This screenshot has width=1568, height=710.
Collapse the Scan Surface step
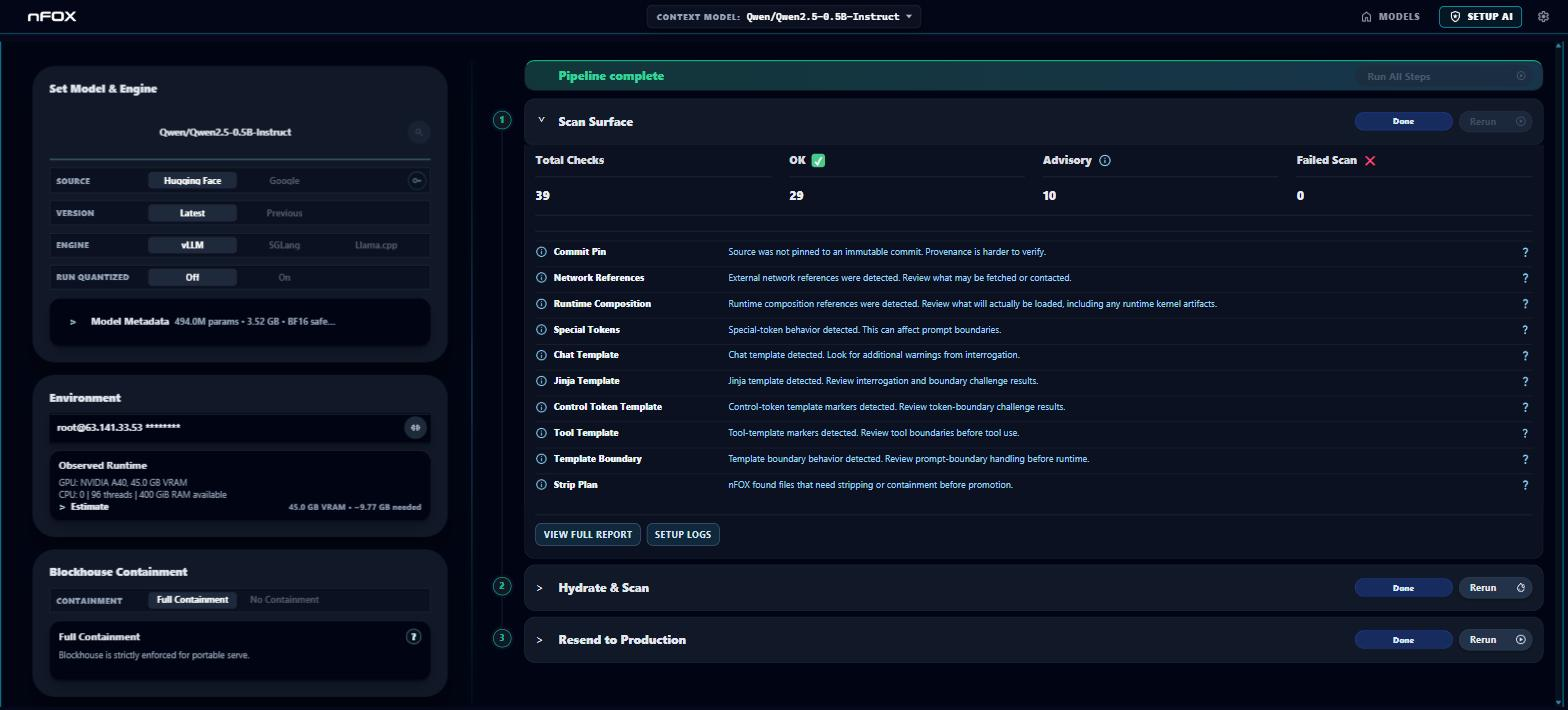(541, 121)
